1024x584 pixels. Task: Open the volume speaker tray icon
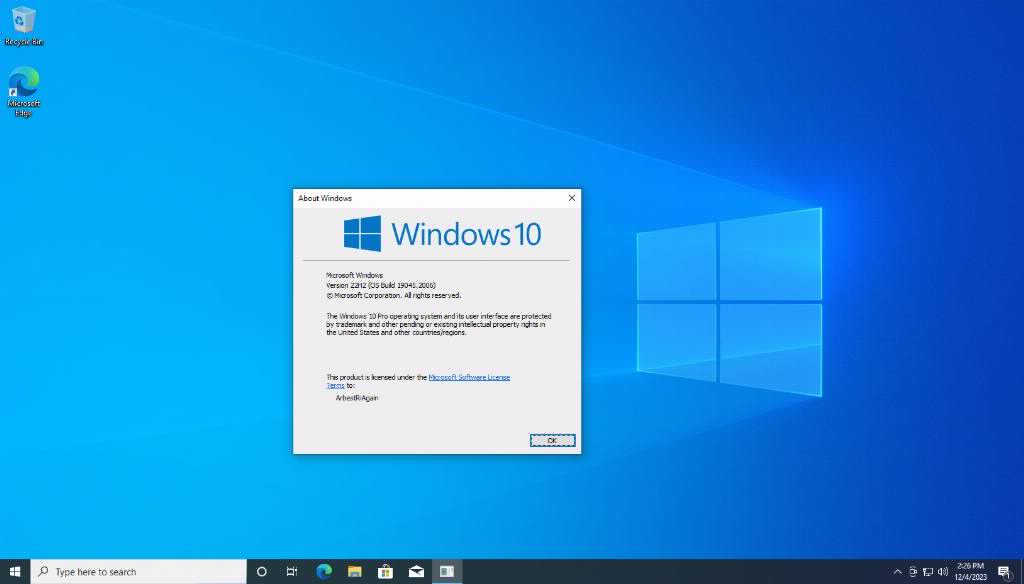pyautogui.click(x=942, y=572)
